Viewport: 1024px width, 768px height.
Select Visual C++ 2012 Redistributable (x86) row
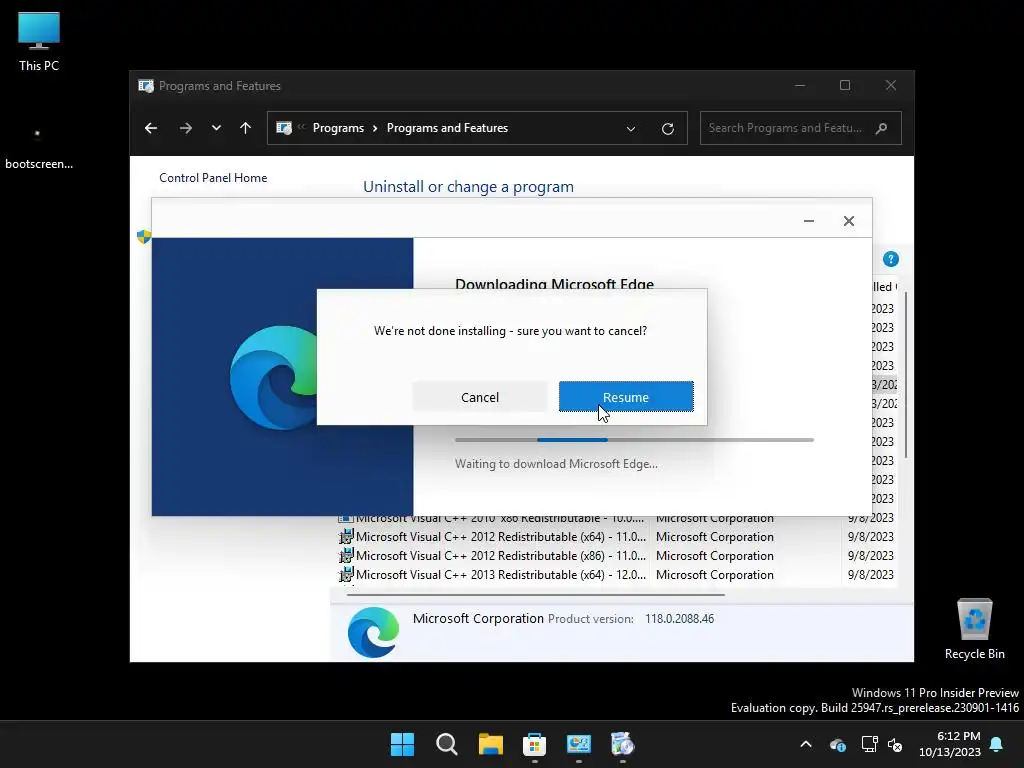coord(616,556)
